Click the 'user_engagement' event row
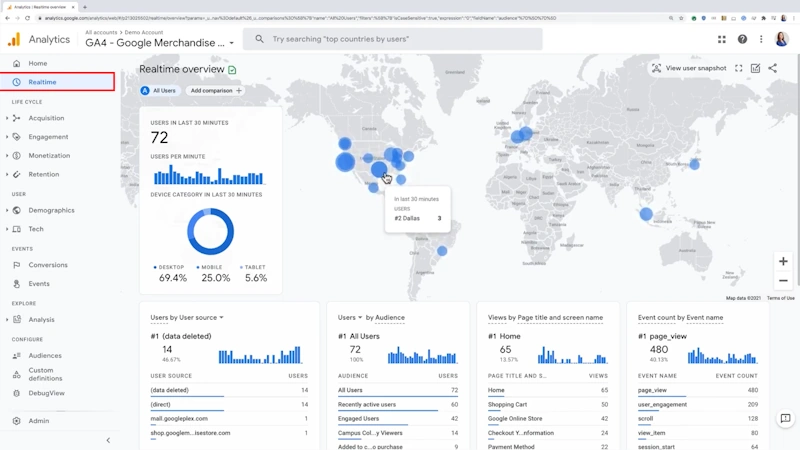 coord(697,405)
